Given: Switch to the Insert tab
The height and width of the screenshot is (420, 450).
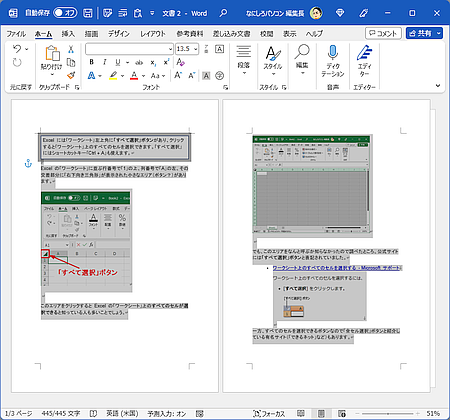Looking at the screenshot, I should pyautogui.click(x=68, y=34).
